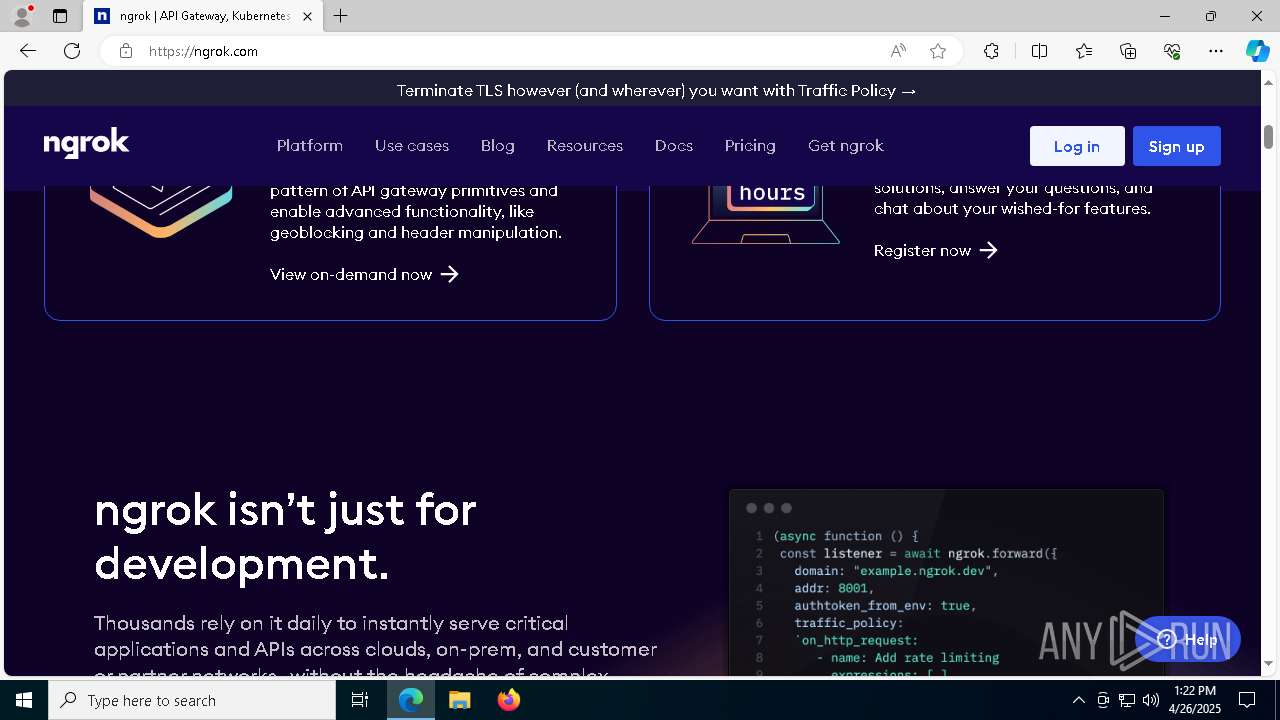Image resolution: width=1280 pixels, height=720 pixels.
Task: Click the Sign up button
Action: pyautogui.click(x=1176, y=146)
